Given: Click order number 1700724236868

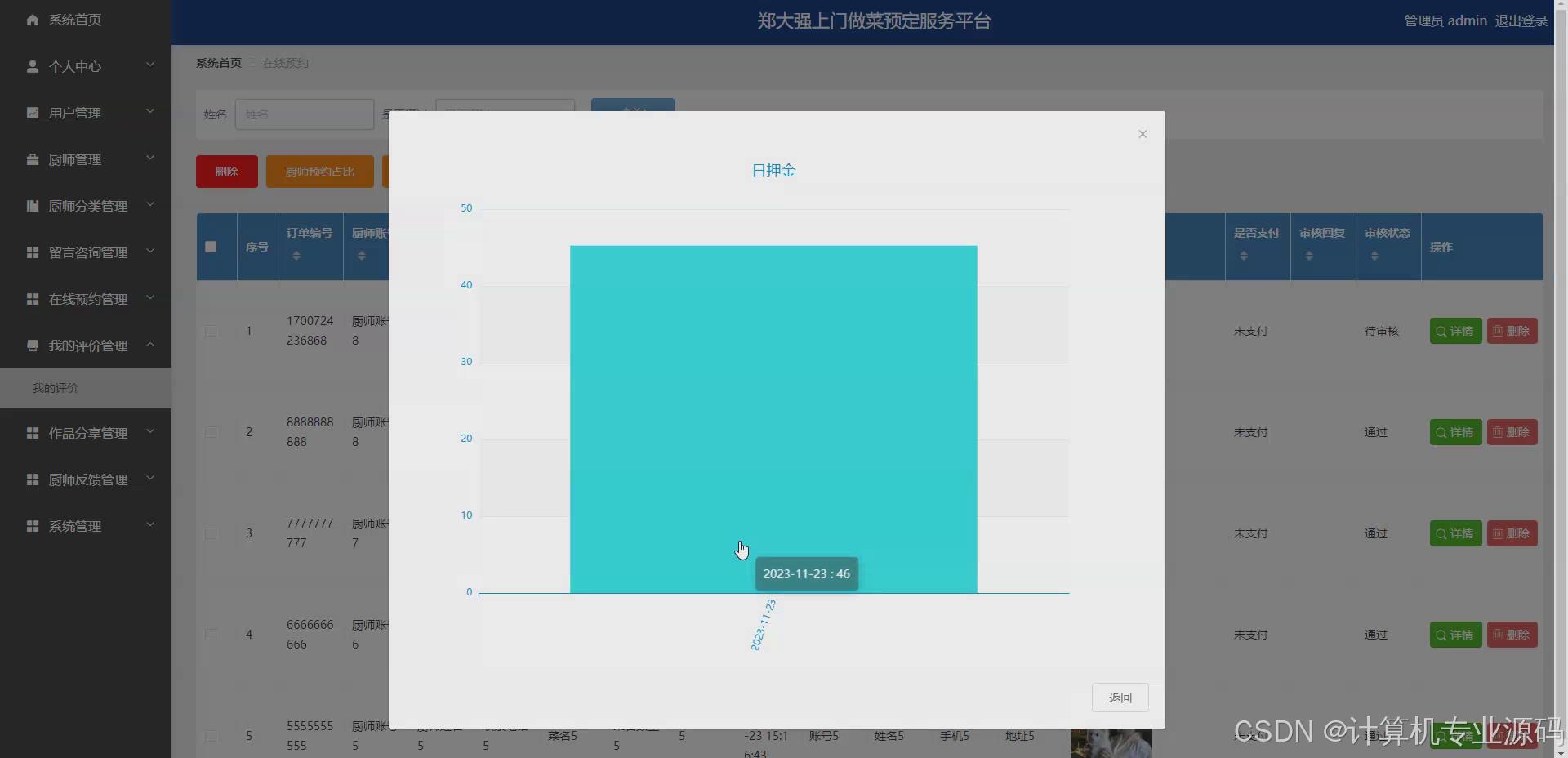Looking at the screenshot, I should [310, 331].
